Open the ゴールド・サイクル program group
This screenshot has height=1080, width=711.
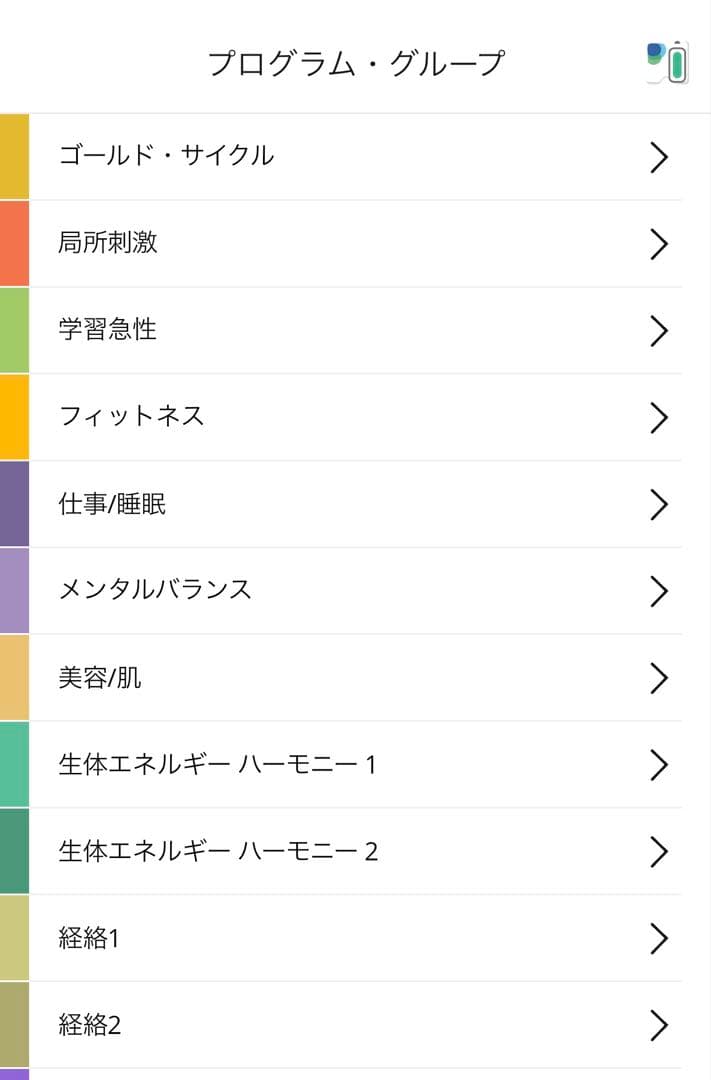(166, 156)
